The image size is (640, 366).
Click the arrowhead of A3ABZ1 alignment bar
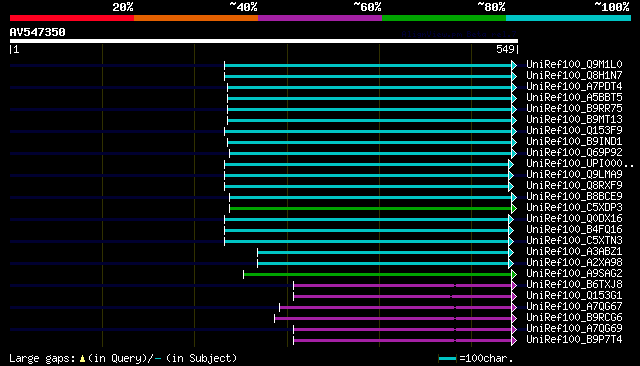pos(511,253)
